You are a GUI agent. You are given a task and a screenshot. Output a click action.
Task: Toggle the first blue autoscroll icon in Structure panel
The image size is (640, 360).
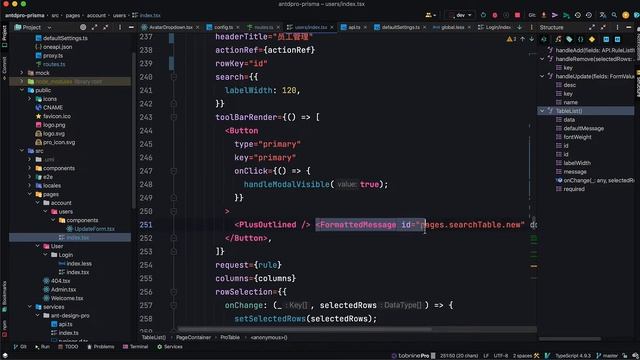click(x=606, y=39)
